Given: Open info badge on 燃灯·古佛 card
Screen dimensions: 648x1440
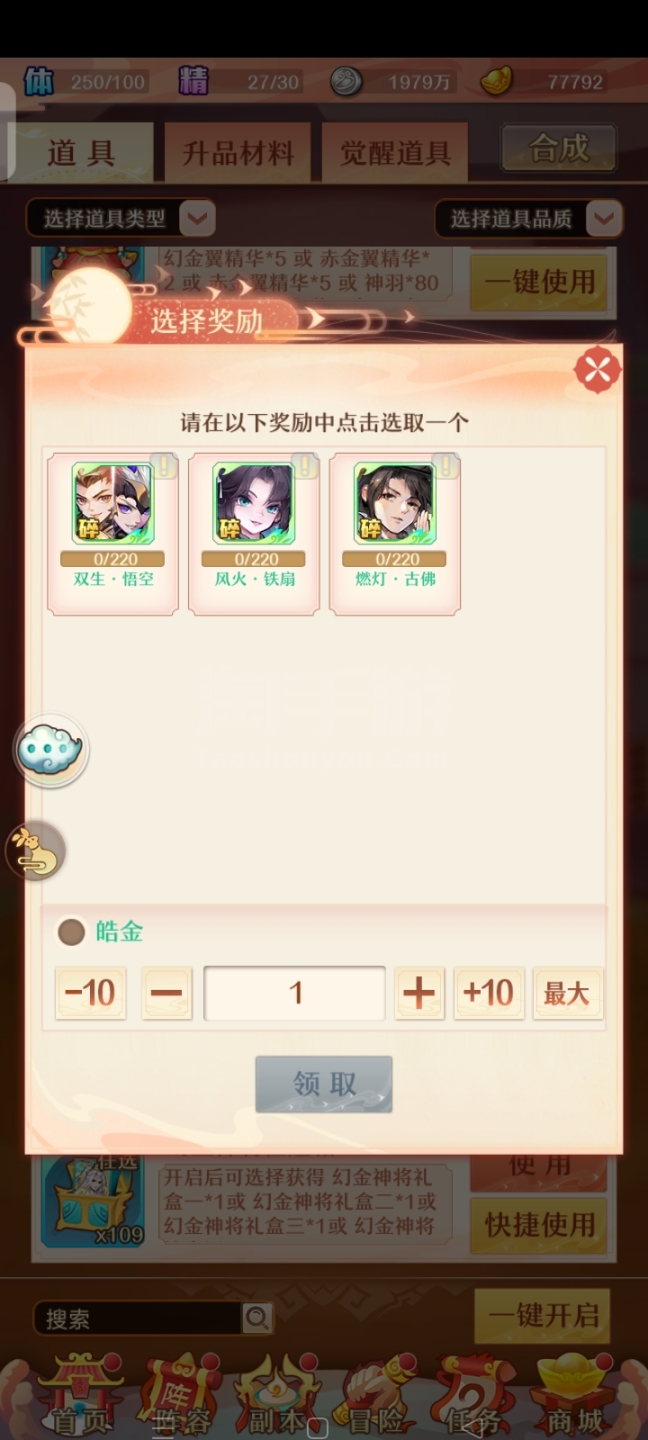Looking at the screenshot, I should 445,466.
